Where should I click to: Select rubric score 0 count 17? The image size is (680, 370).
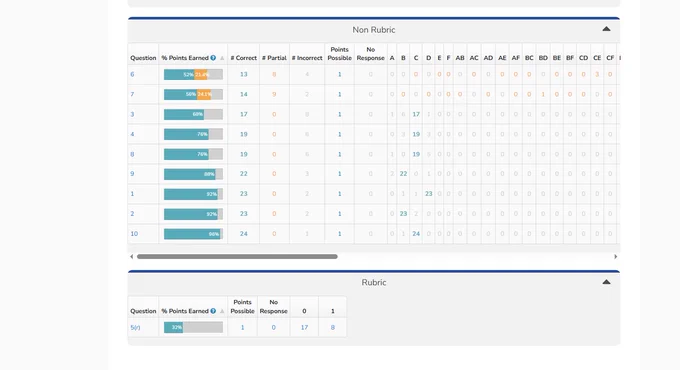pyautogui.click(x=304, y=327)
